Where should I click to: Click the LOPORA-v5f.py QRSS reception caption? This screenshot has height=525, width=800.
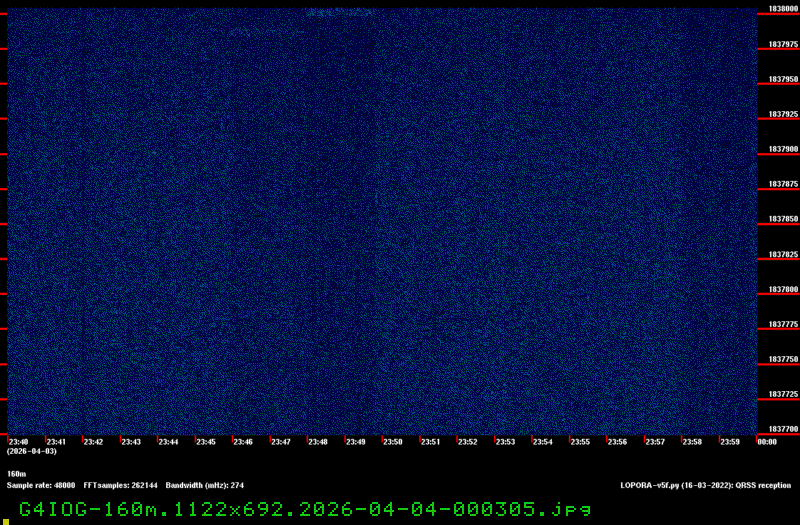tap(705, 484)
